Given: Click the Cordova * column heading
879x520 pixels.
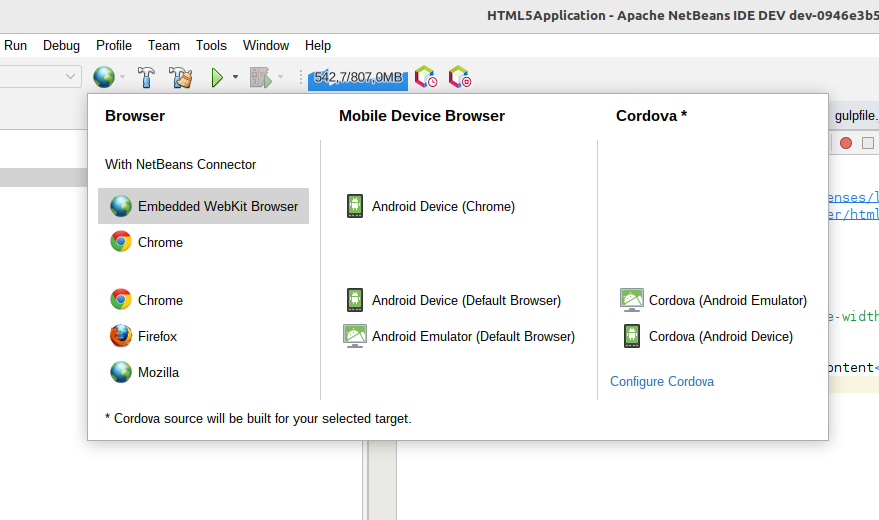Looking at the screenshot, I should coord(651,116).
